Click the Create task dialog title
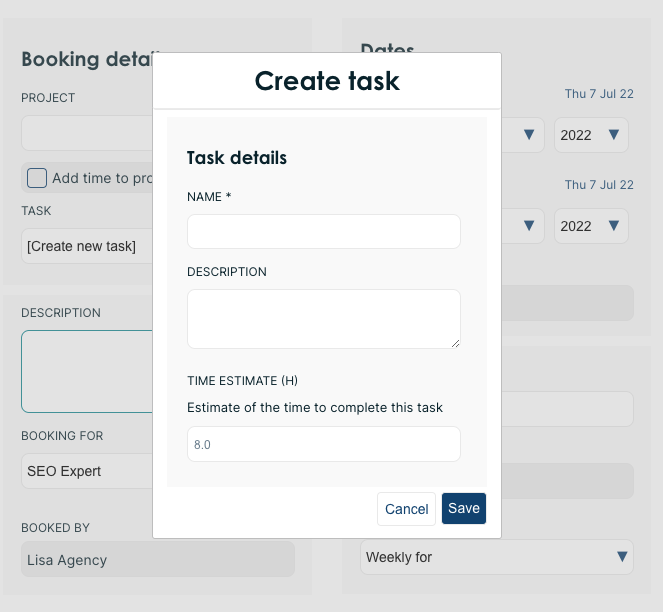The image size is (663, 612). click(x=327, y=81)
